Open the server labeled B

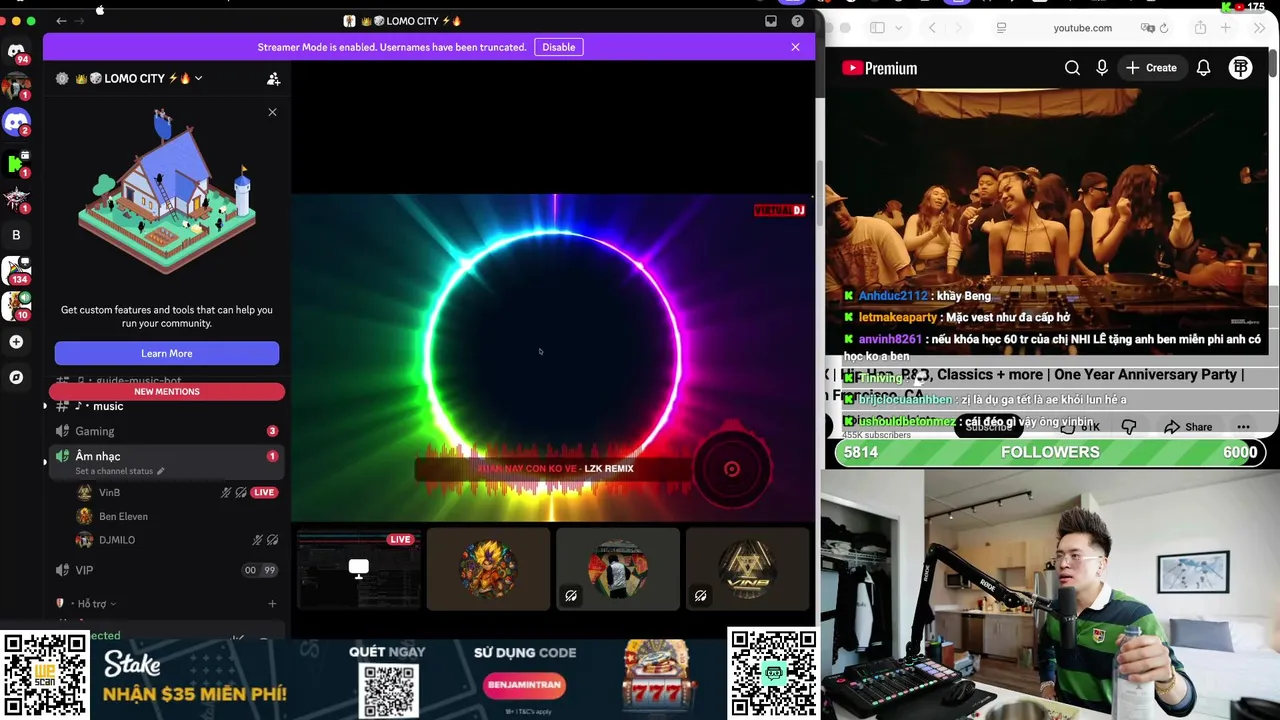[x=16, y=235]
